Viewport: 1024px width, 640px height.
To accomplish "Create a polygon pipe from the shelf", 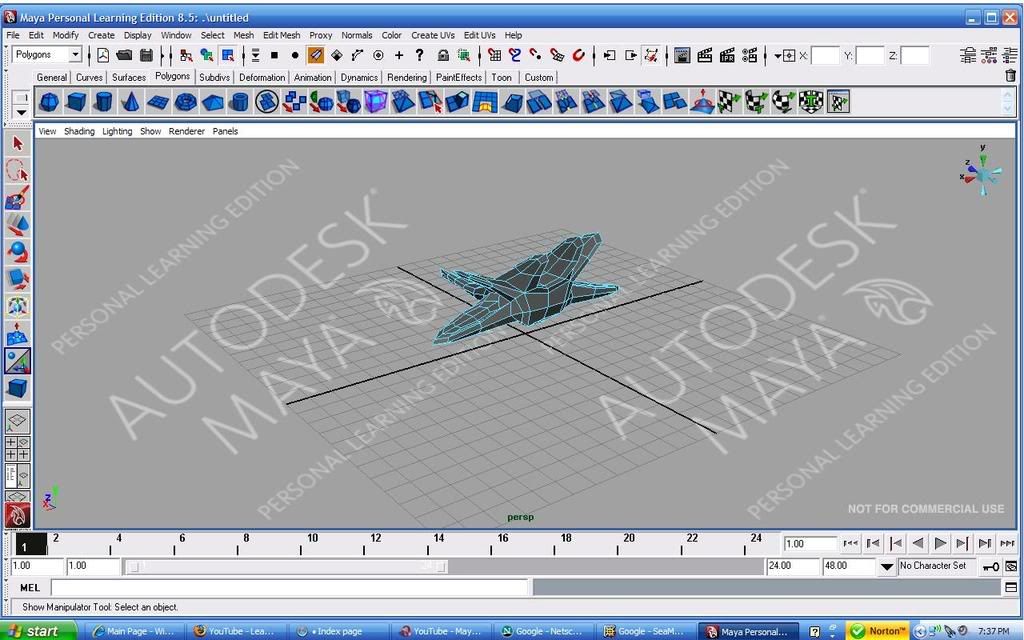I will [240, 102].
